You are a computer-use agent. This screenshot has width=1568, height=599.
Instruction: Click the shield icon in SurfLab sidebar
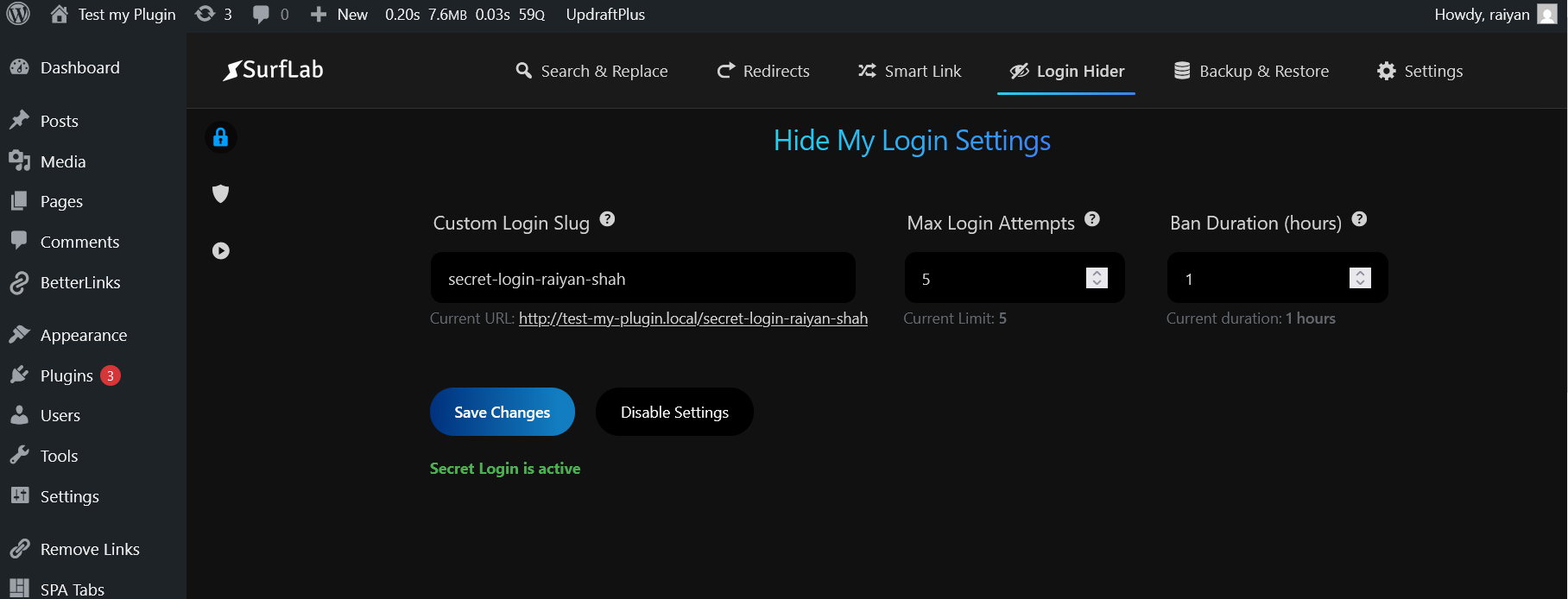click(221, 193)
